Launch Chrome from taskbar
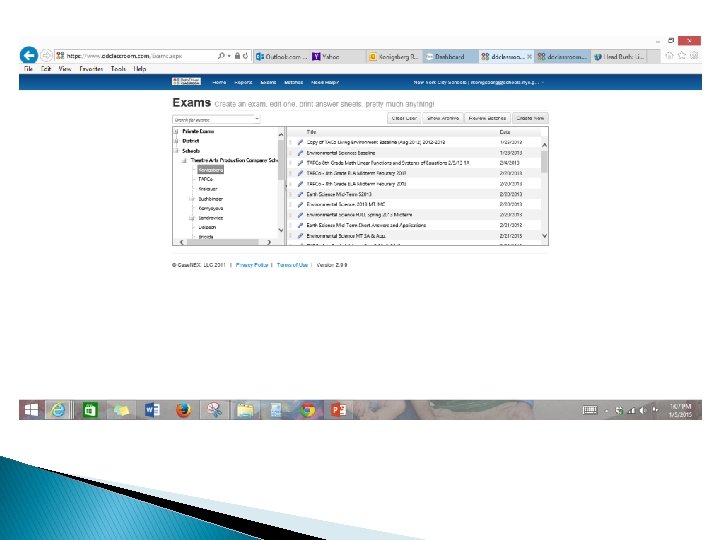Screen dimensions: 720x540 pyautogui.click(x=308, y=410)
